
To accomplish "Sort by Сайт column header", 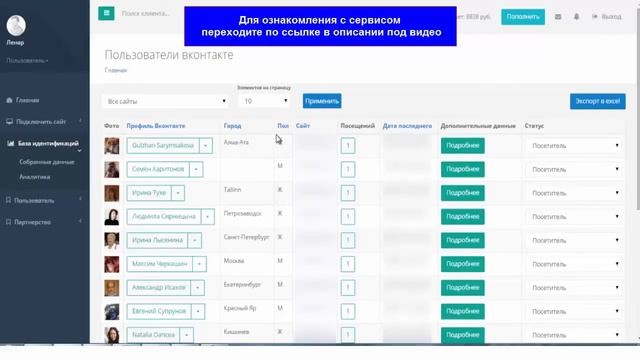I will click(303, 126).
